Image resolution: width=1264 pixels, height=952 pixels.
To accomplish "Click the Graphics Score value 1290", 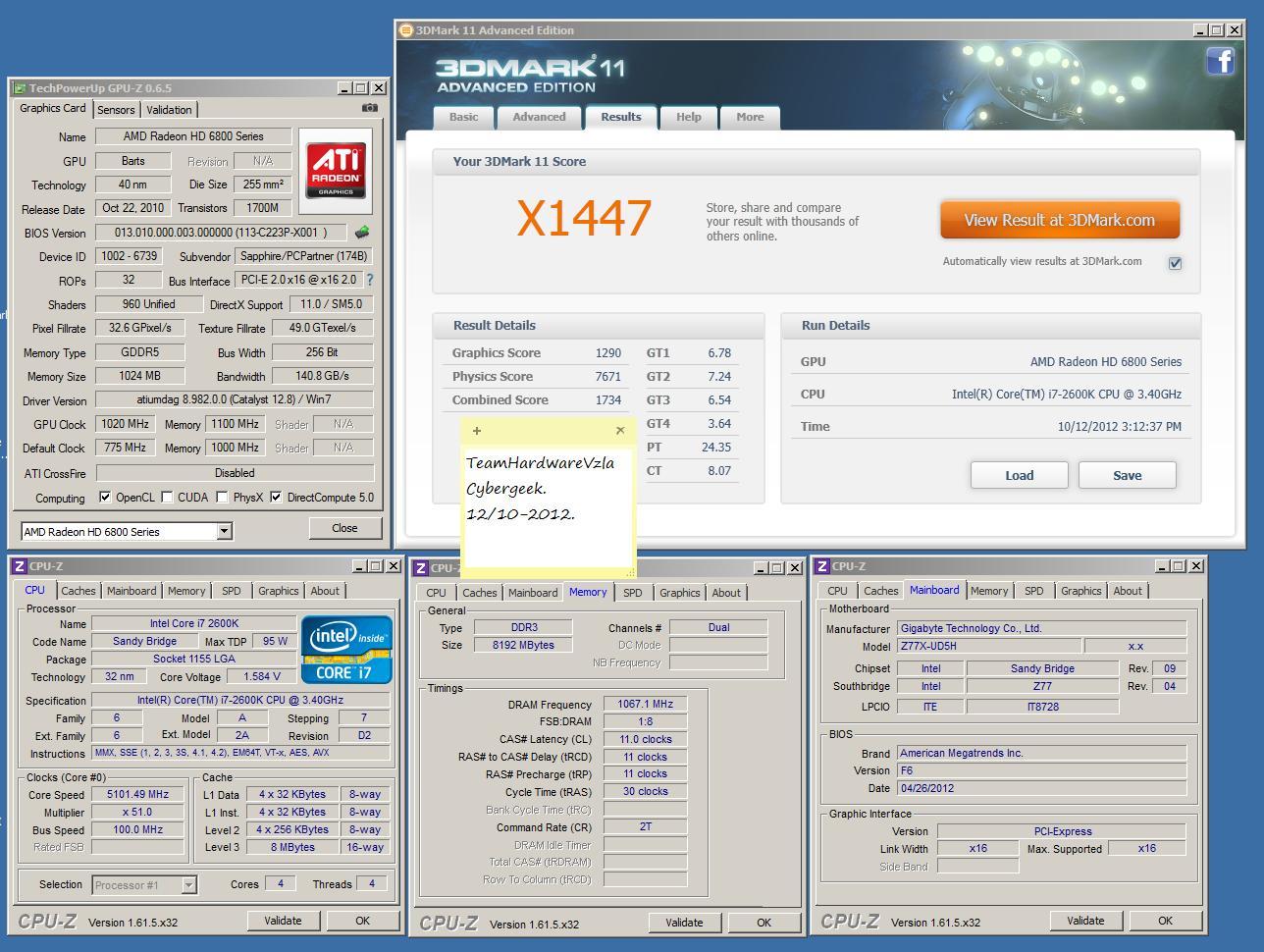I will (x=607, y=353).
